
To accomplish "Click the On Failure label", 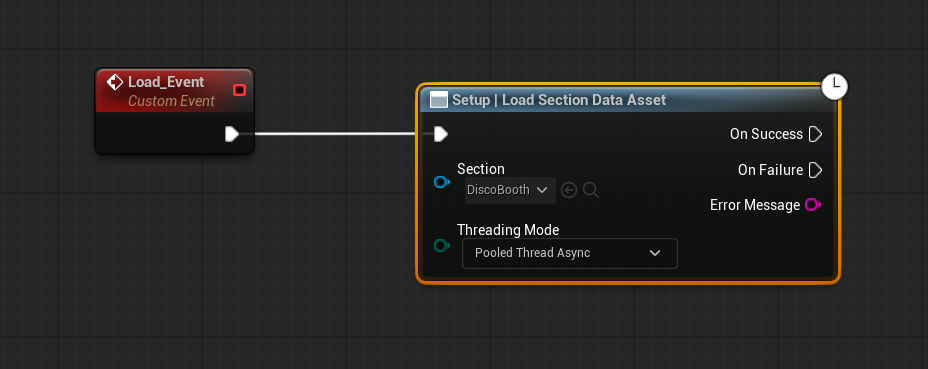I will tap(771, 170).
